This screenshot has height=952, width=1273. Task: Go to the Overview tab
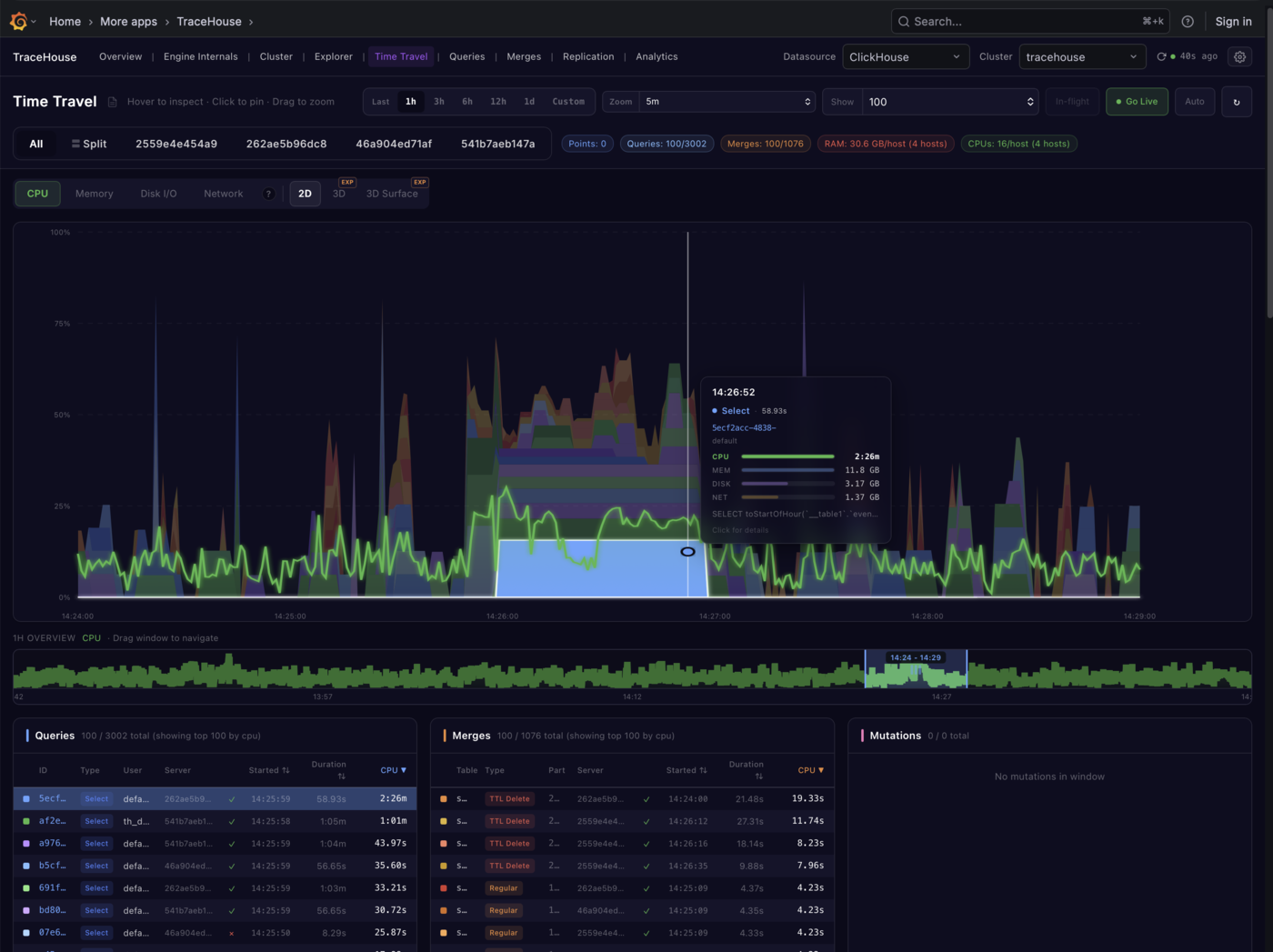(120, 56)
